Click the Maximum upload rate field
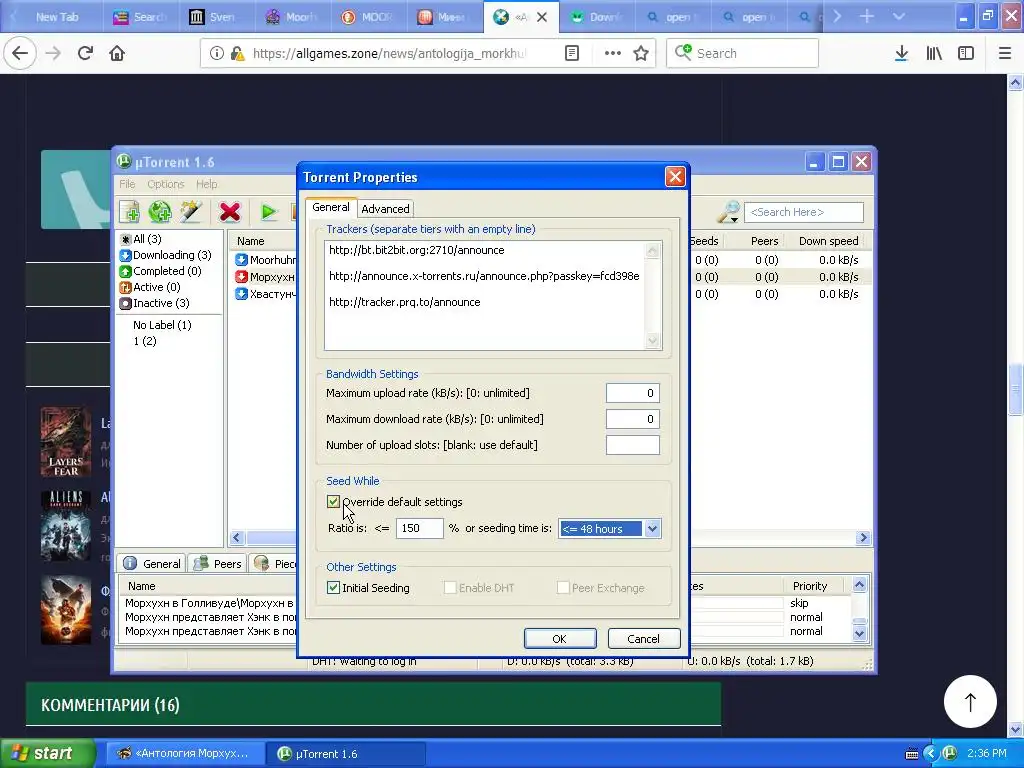Viewport: 1024px width, 768px height. pos(632,393)
